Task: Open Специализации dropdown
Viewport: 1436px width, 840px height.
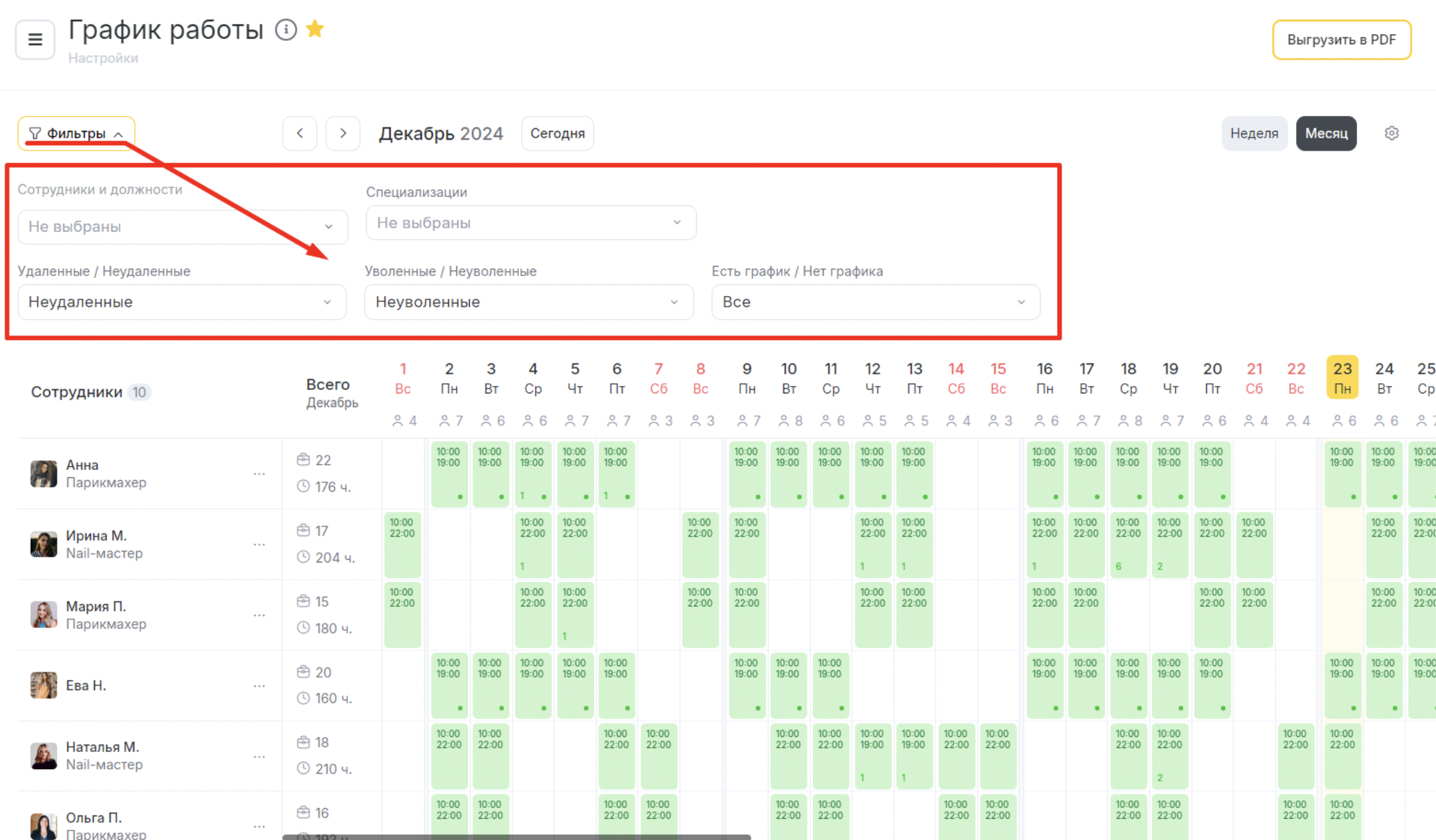Action: click(530, 223)
